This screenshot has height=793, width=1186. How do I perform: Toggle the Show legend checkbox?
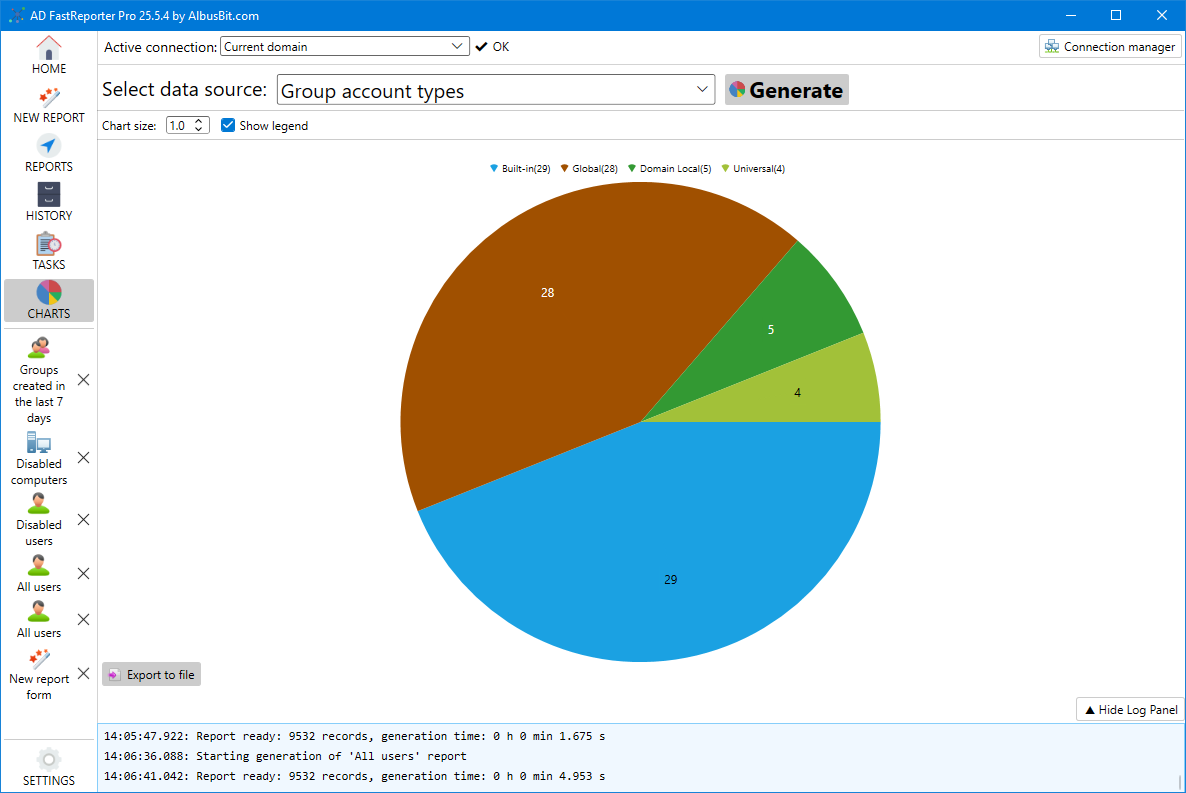pyautogui.click(x=228, y=125)
